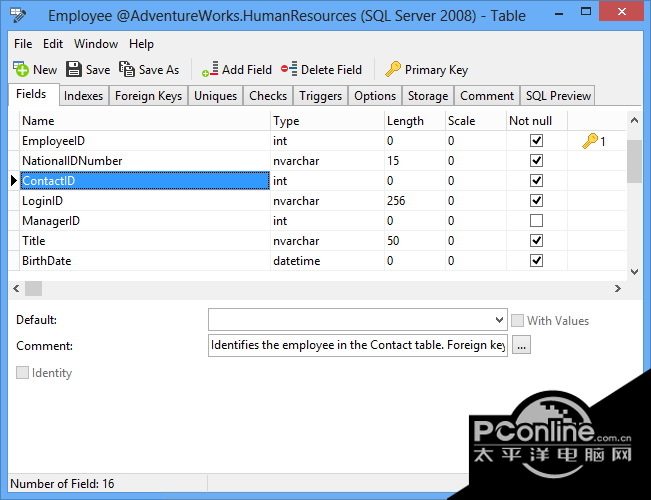This screenshot has width=651, height=500.
Task: Click the Name column header
Action: click(145, 121)
